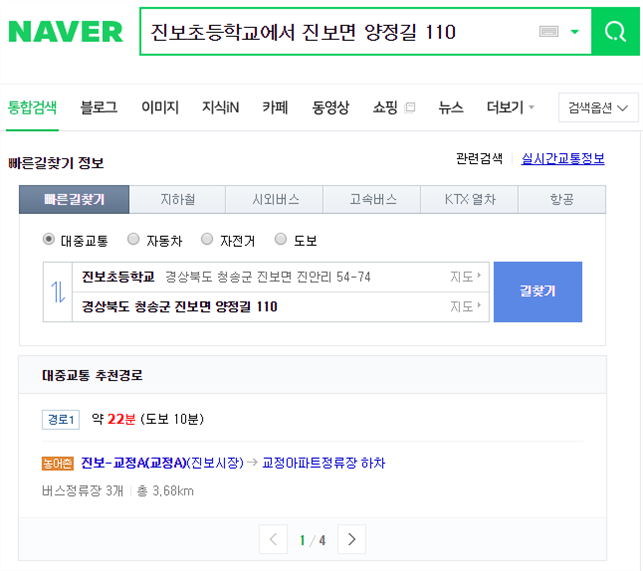Select the 고속버스 tab
643x571 pixels.
pos(372,199)
